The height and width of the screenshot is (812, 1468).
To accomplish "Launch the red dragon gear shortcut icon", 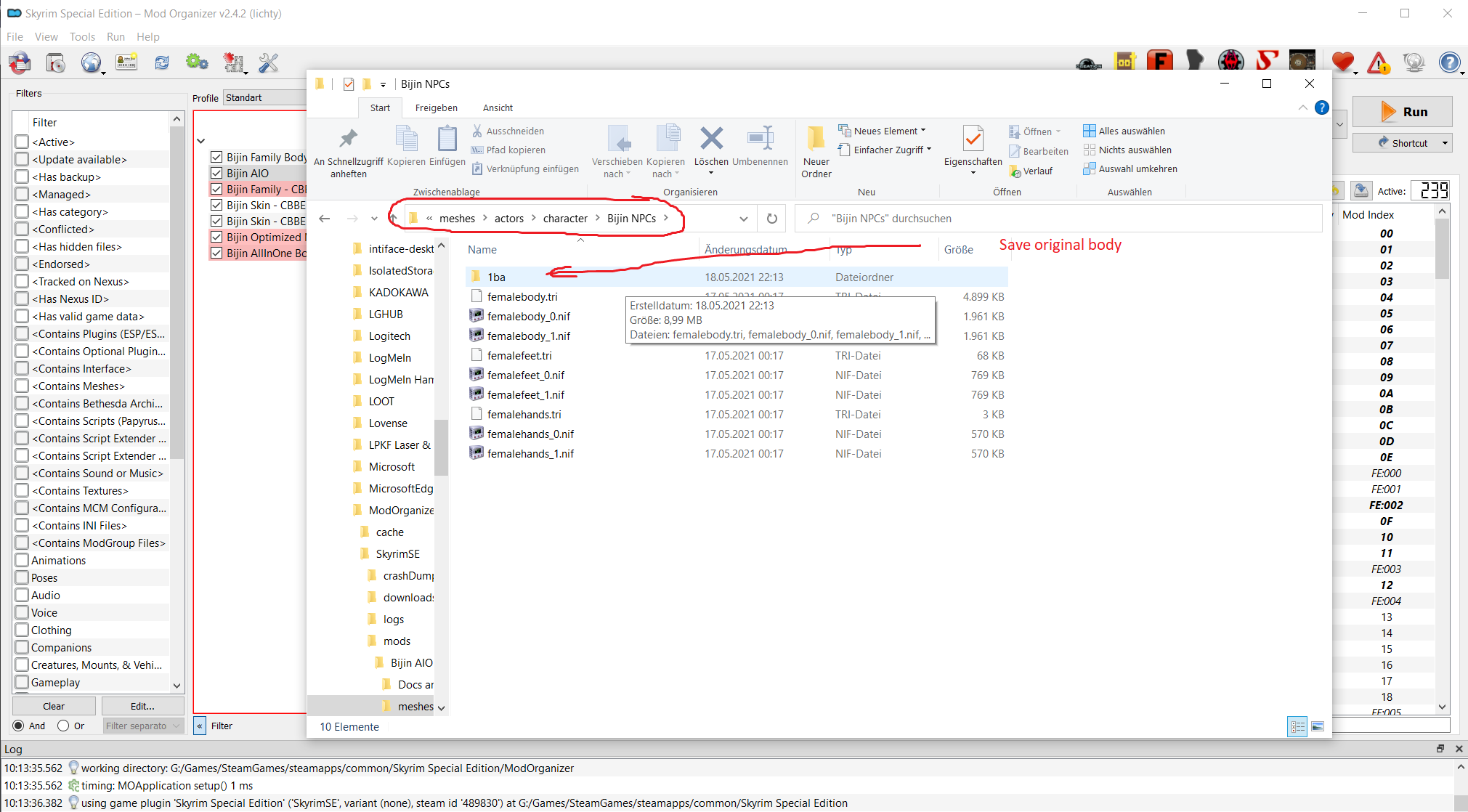I will click(1231, 61).
